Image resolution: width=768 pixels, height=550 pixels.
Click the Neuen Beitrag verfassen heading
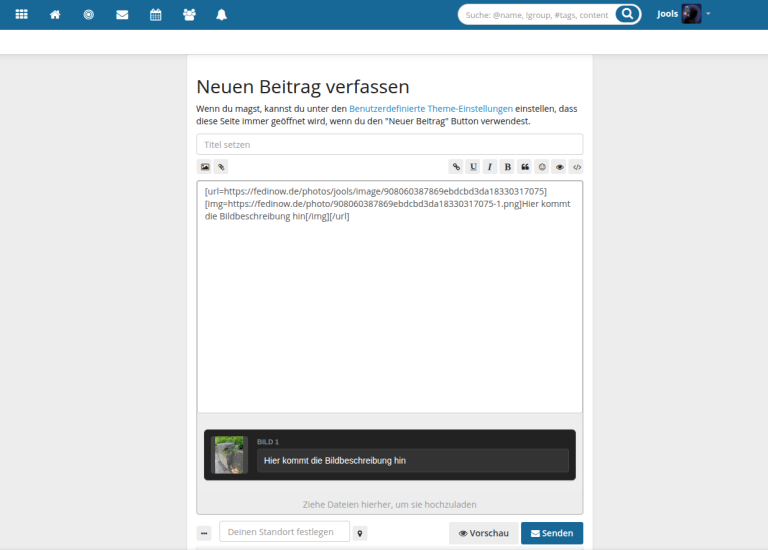pos(303,87)
